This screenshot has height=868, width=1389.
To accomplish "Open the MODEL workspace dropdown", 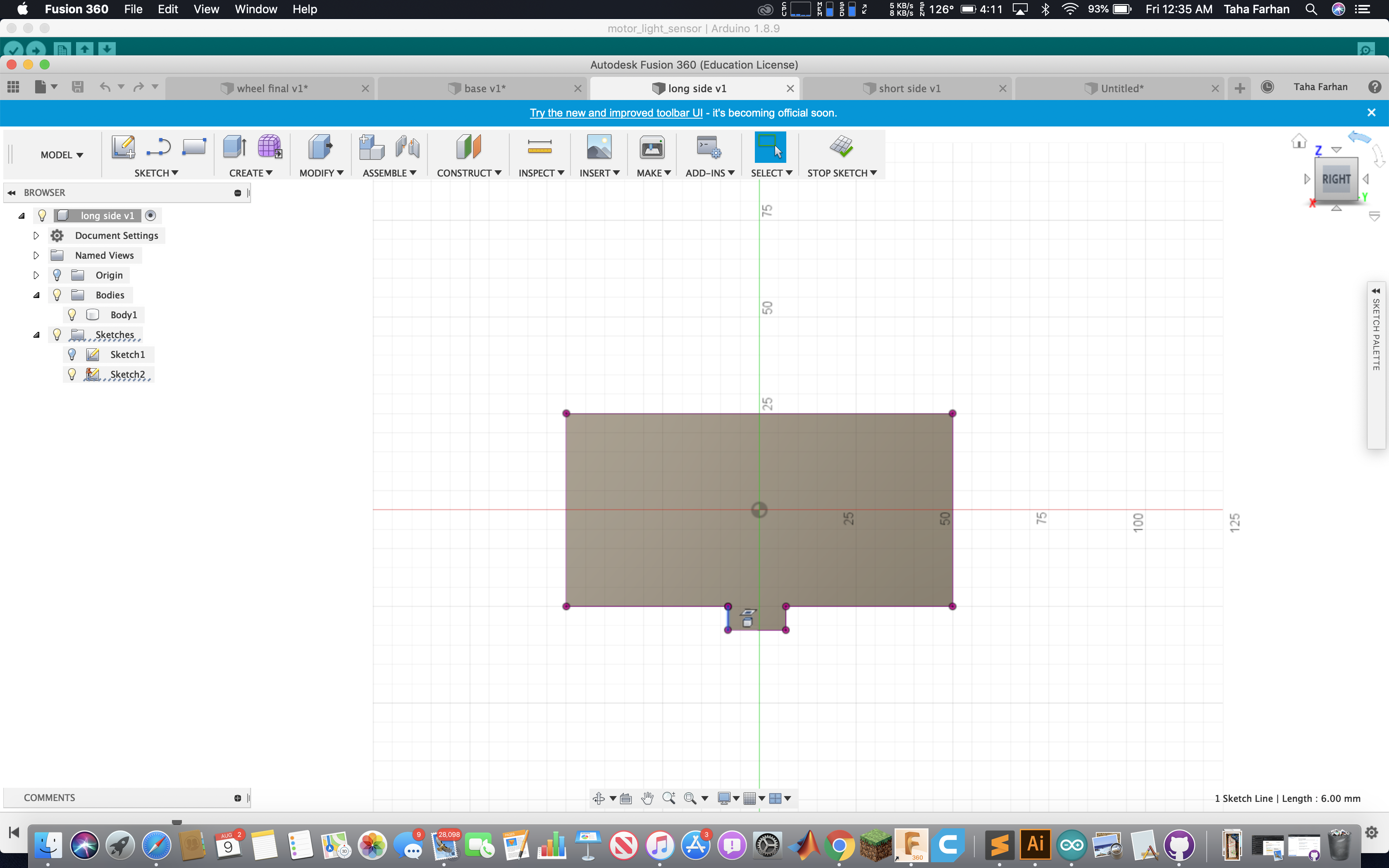I will coord(62,155).
